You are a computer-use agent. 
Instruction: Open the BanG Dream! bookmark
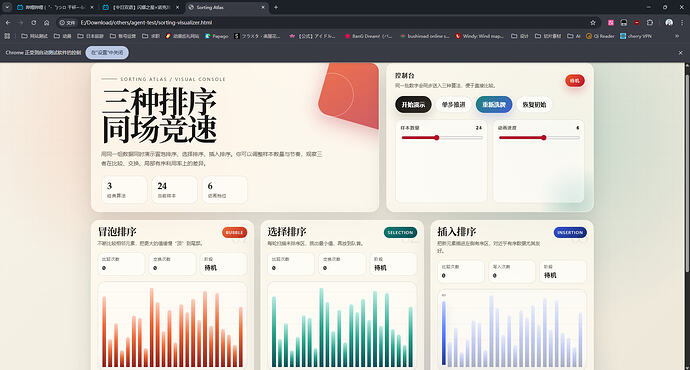pos(369,36)
